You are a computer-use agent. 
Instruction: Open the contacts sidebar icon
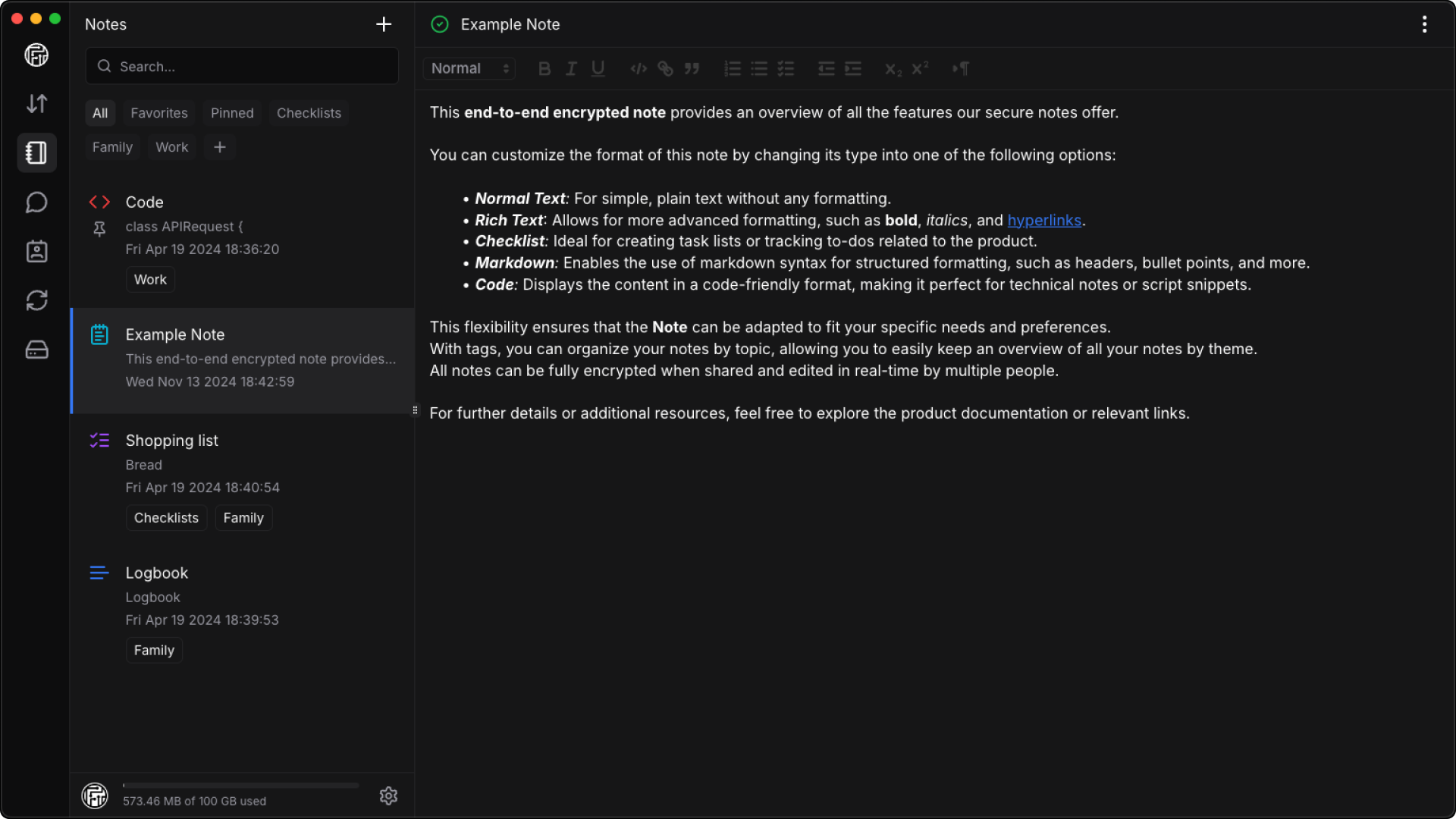coord(36,252)
